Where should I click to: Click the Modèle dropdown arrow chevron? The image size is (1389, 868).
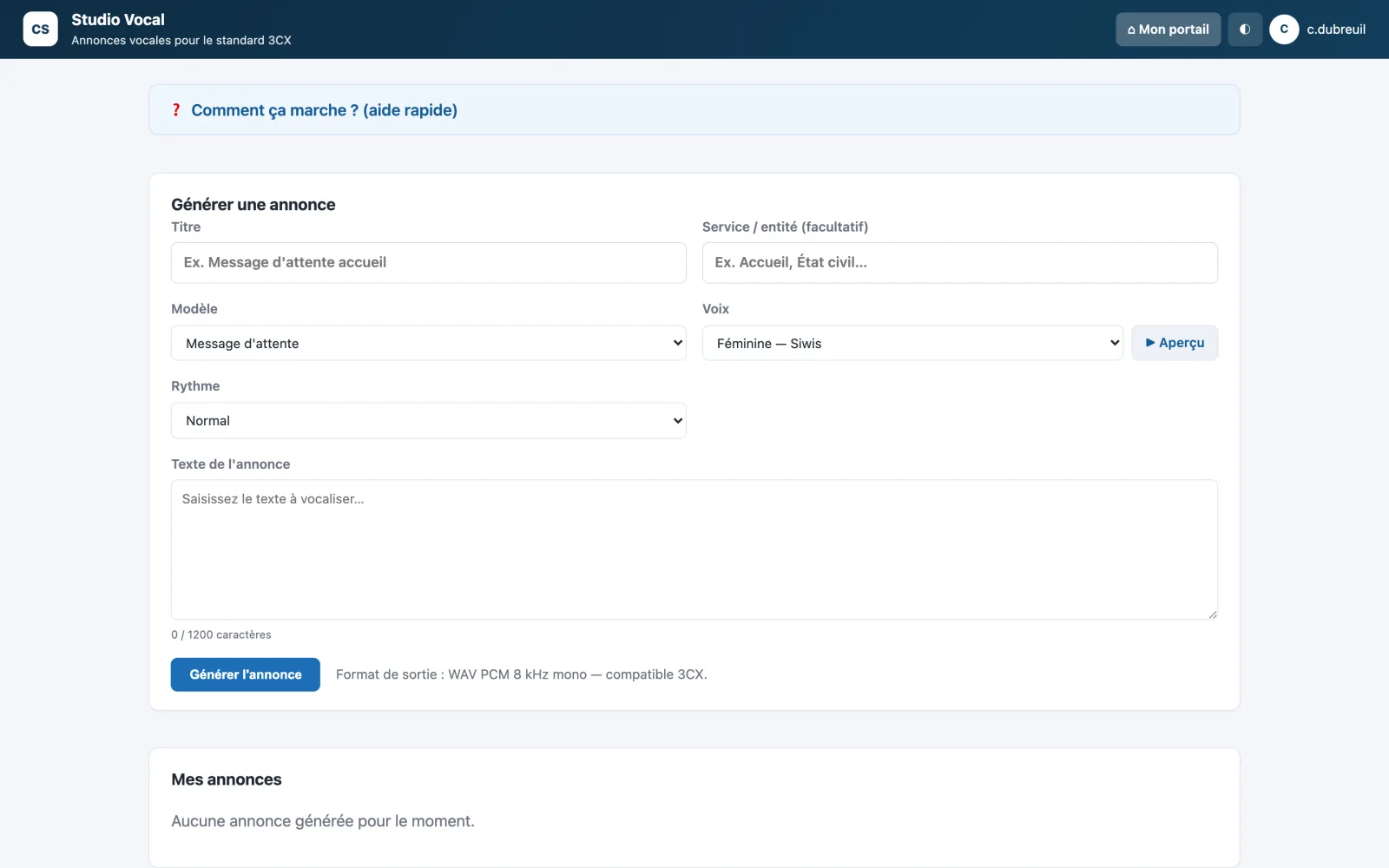click(678, 343)
